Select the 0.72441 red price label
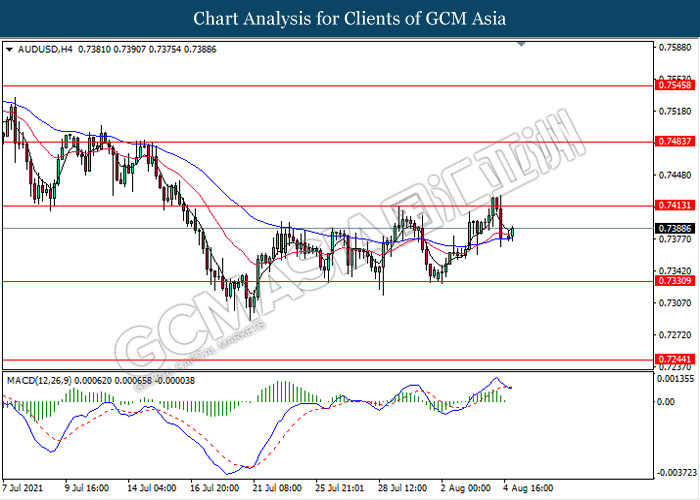 (674, 359)
